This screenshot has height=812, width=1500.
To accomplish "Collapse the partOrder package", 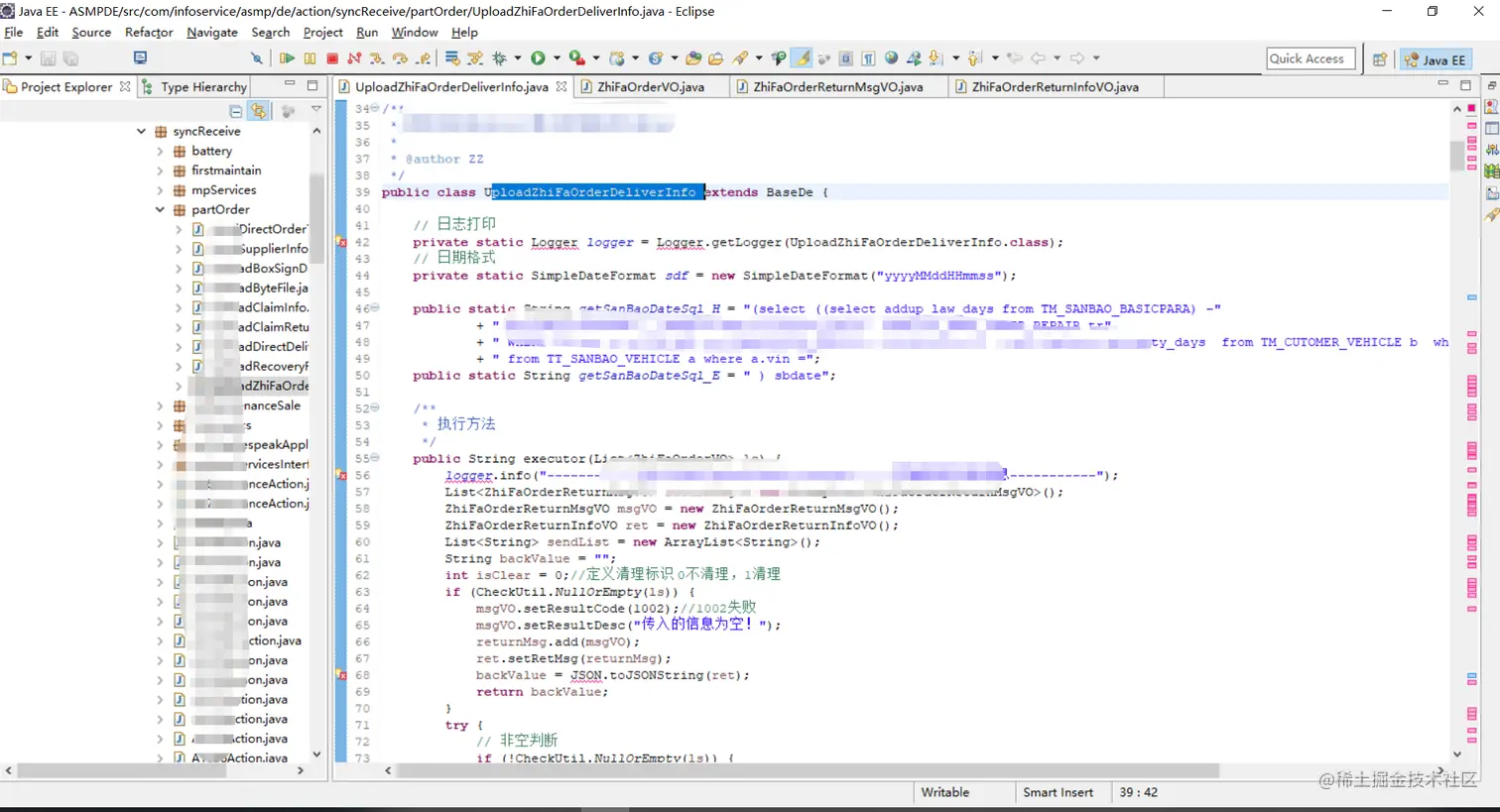I will [x=160, y=210].
